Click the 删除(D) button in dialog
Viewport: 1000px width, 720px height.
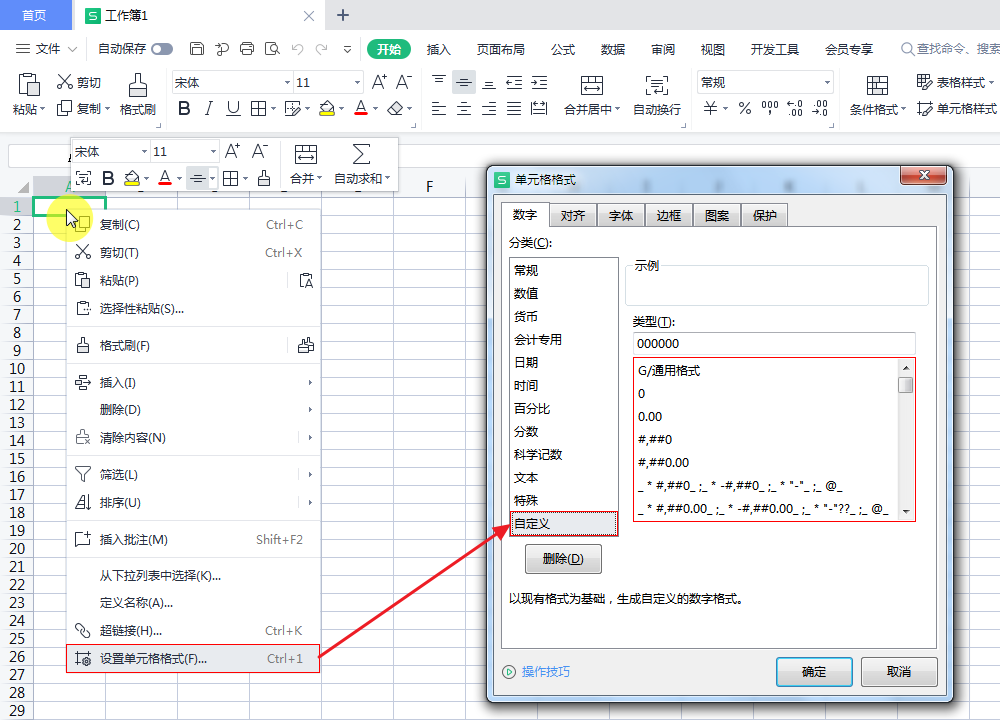pyautogui.click(x=563, y=559)
